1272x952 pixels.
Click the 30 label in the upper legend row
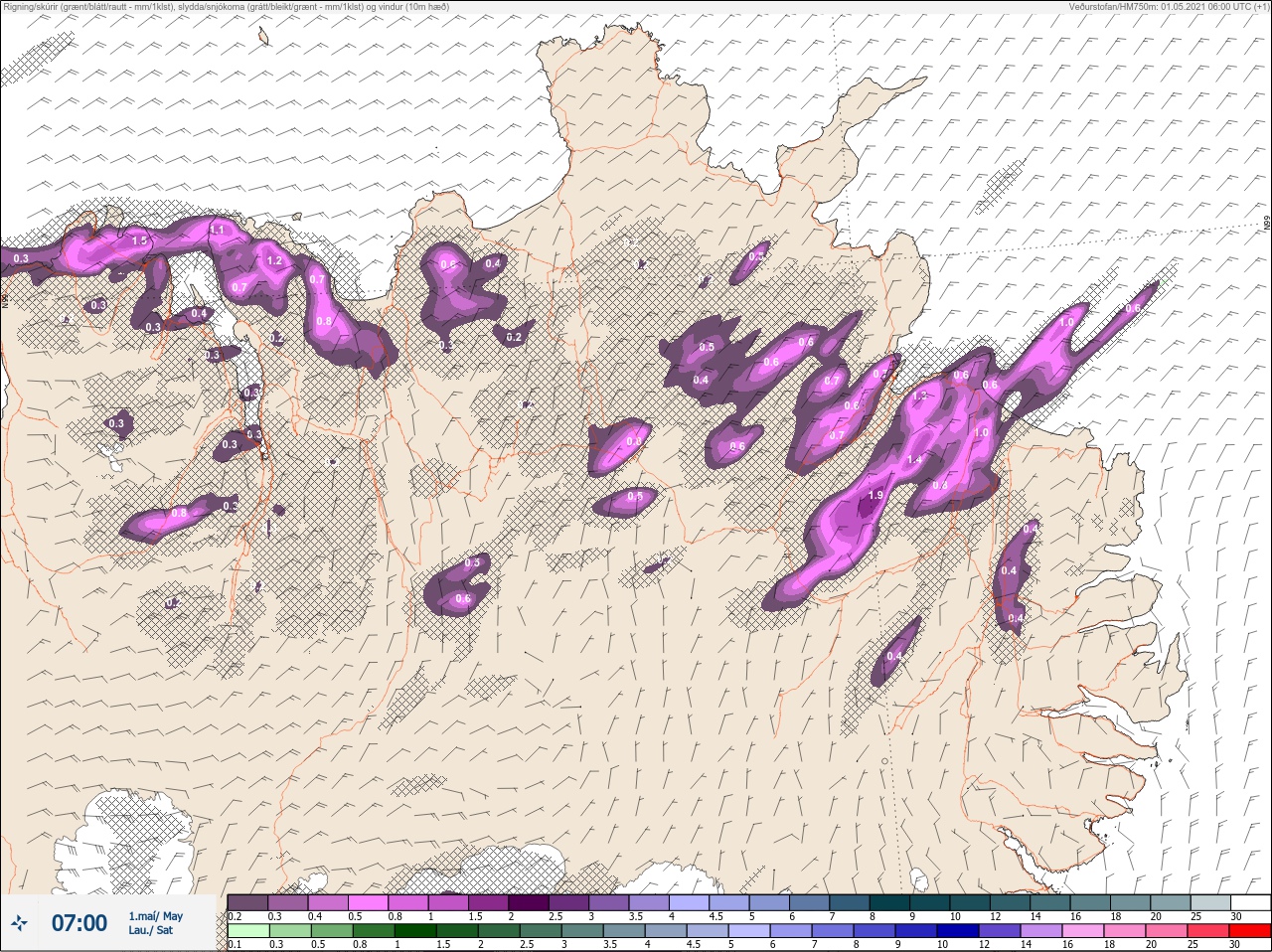point(1235,915)
